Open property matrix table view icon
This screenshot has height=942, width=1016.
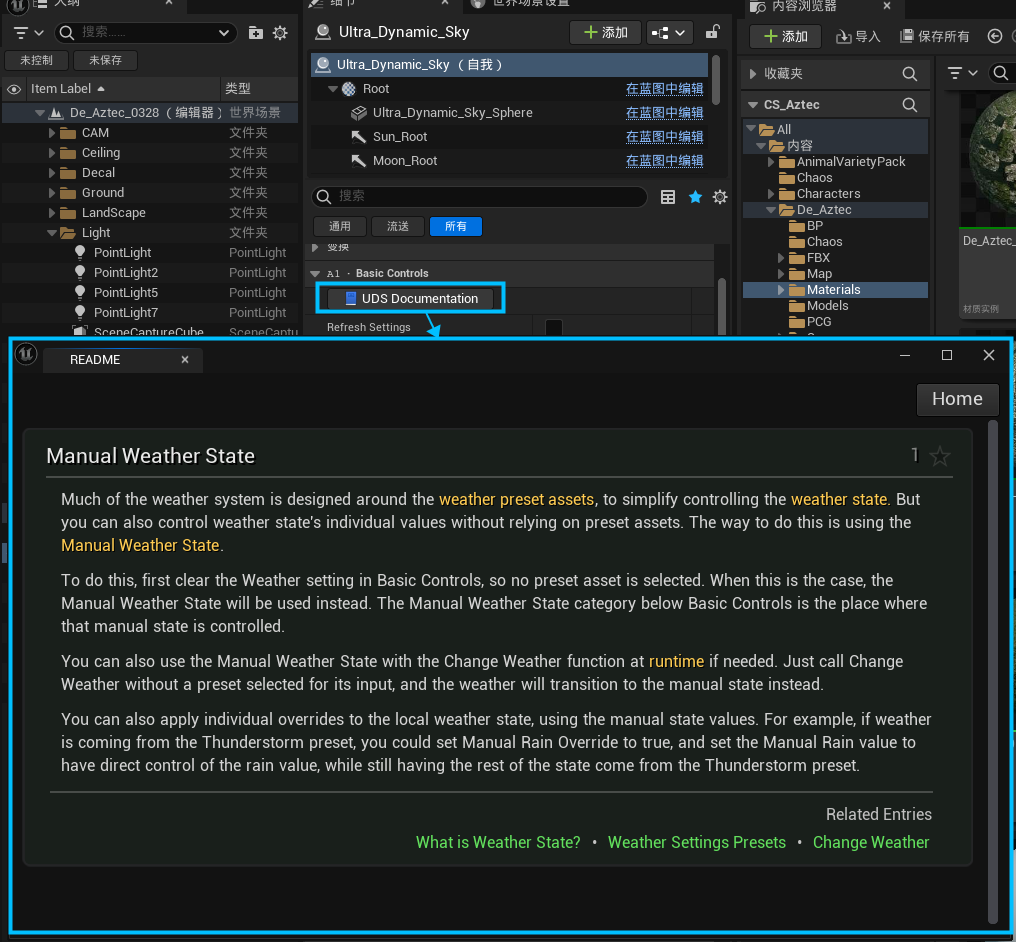pyautogui.click(x=667, y=197)
